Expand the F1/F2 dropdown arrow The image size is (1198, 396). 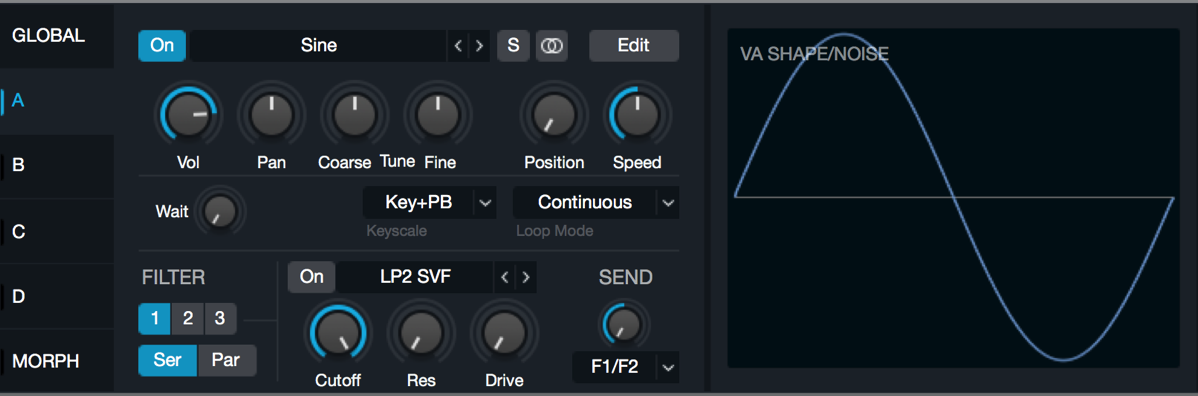pos(668,368)
